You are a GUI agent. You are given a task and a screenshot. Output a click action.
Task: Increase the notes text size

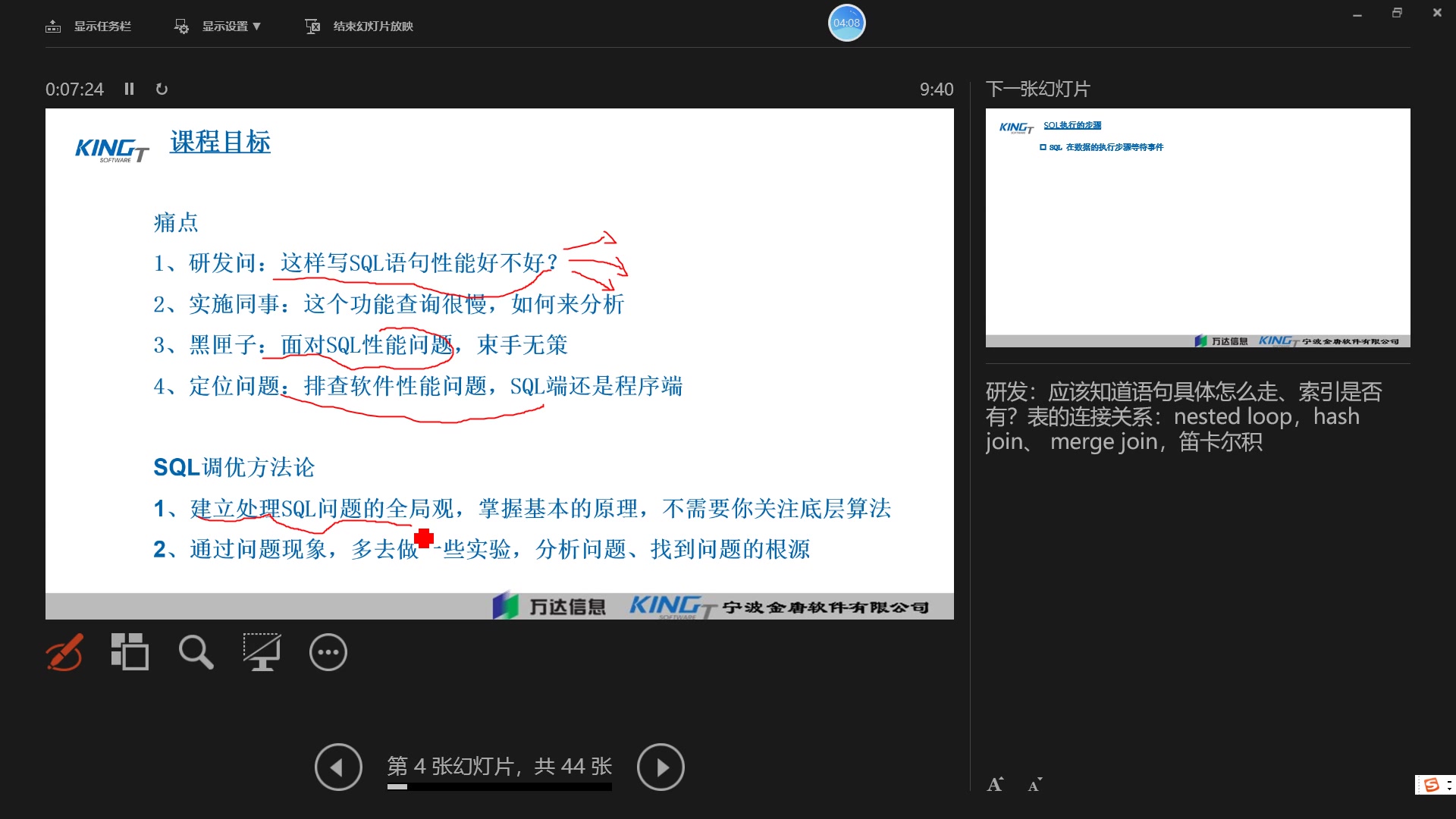[995, 785]
